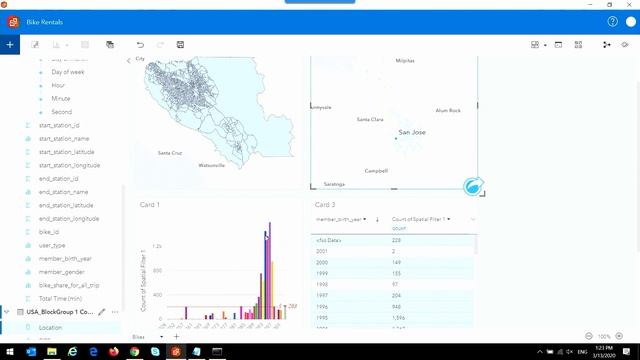Click the widget toolbar icon left of undo

point(110,44)
